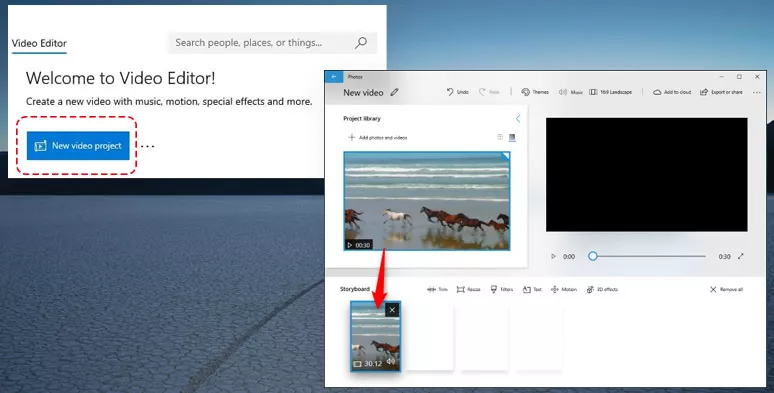The width and height of the screenshot is (774, 393).
Task: Focus the Search people, places, or things field
Action: (x=272, y=43)
